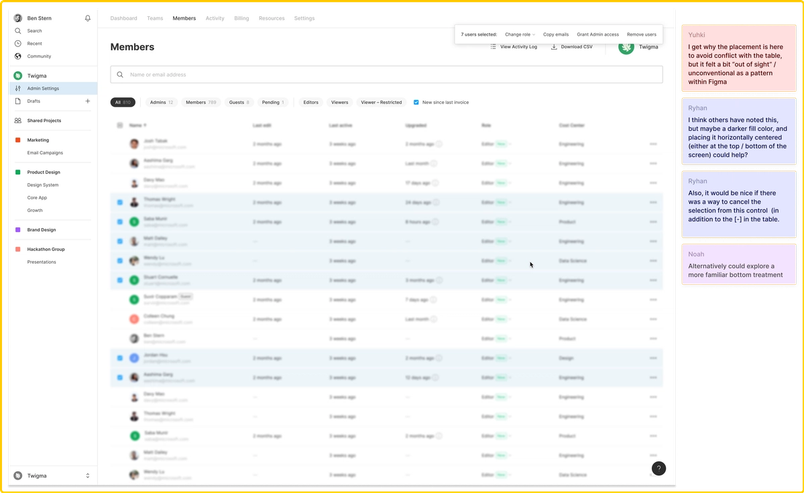Filter by Viewer - Restricted pill
Viewport: 804px width, 493px height.
tap(381, 102)
